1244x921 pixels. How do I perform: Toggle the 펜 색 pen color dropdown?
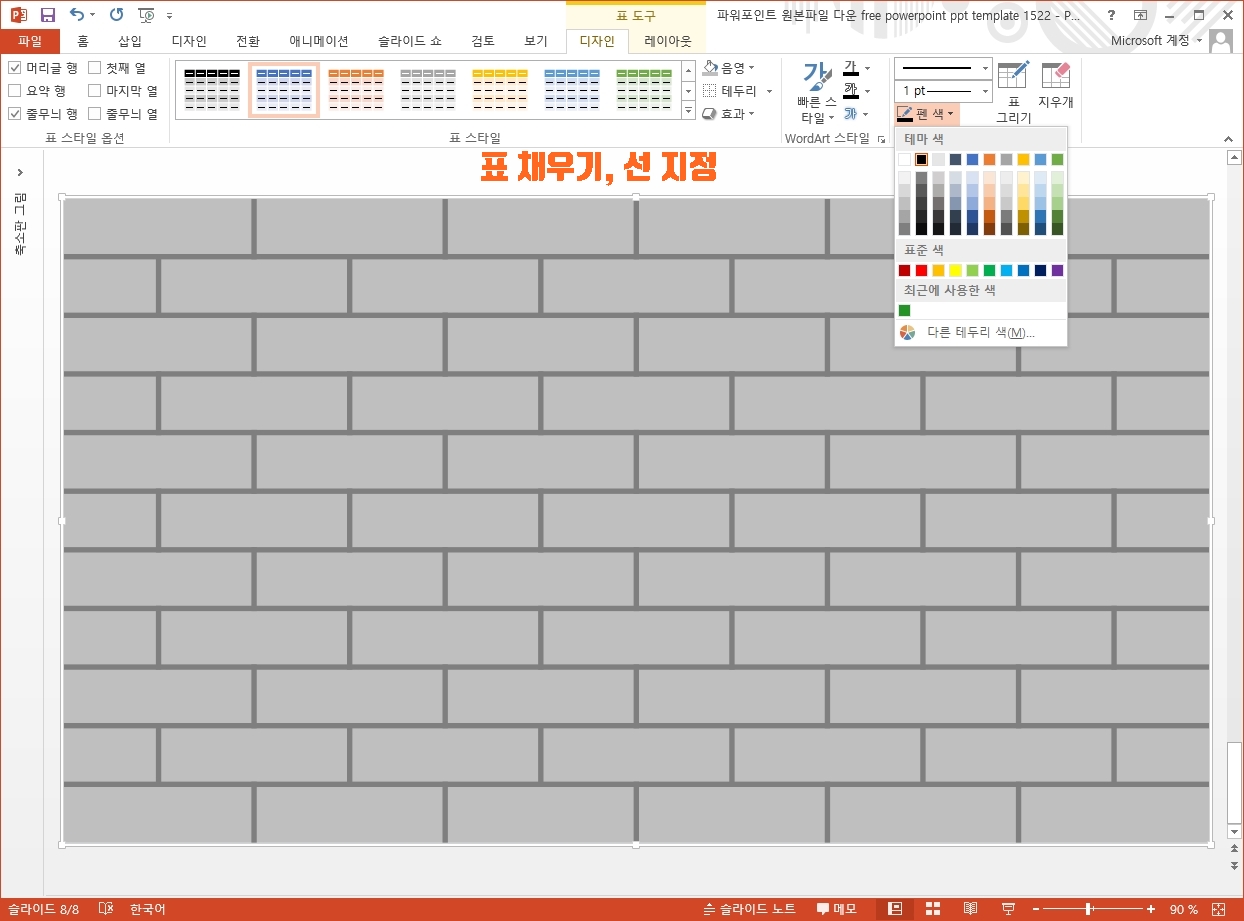click(927, 114)
